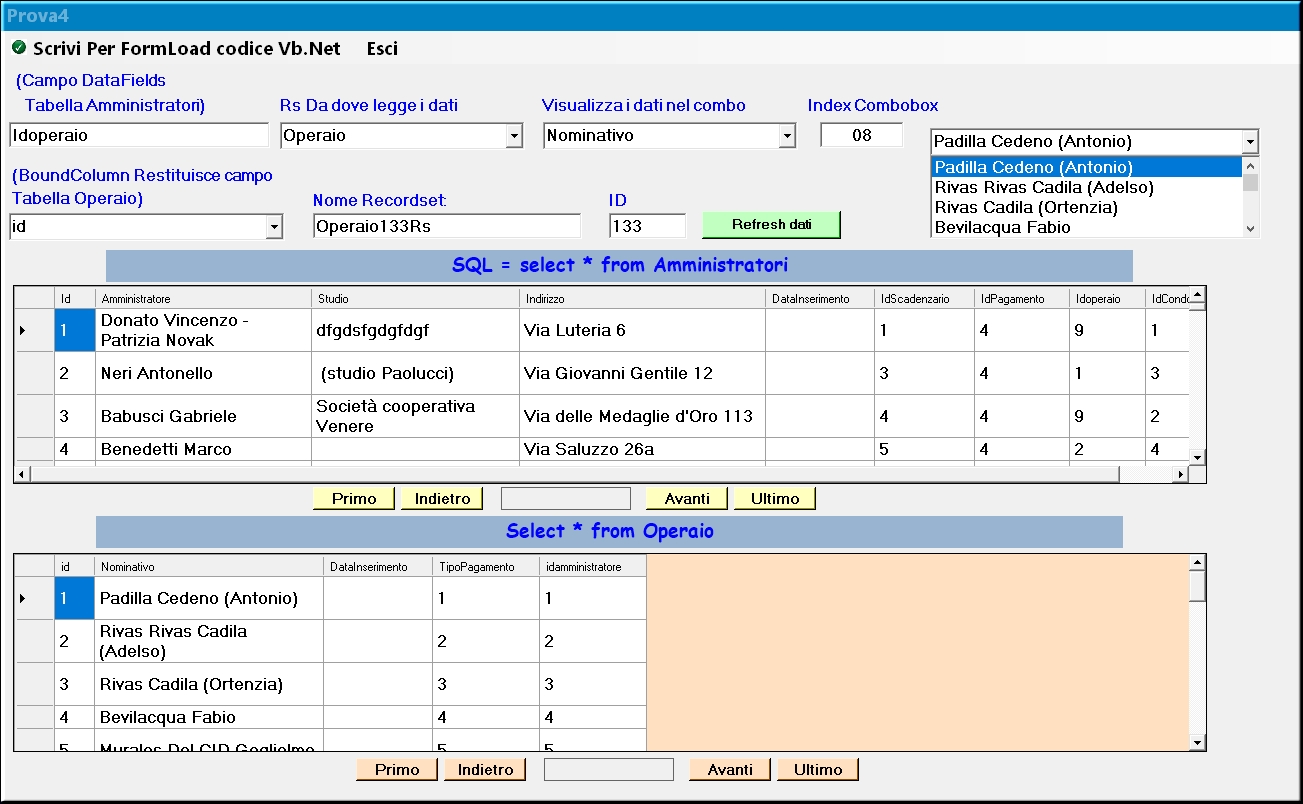Click the orange Avanti button
The image size is (1303, 804).
(x=730, y=769)
